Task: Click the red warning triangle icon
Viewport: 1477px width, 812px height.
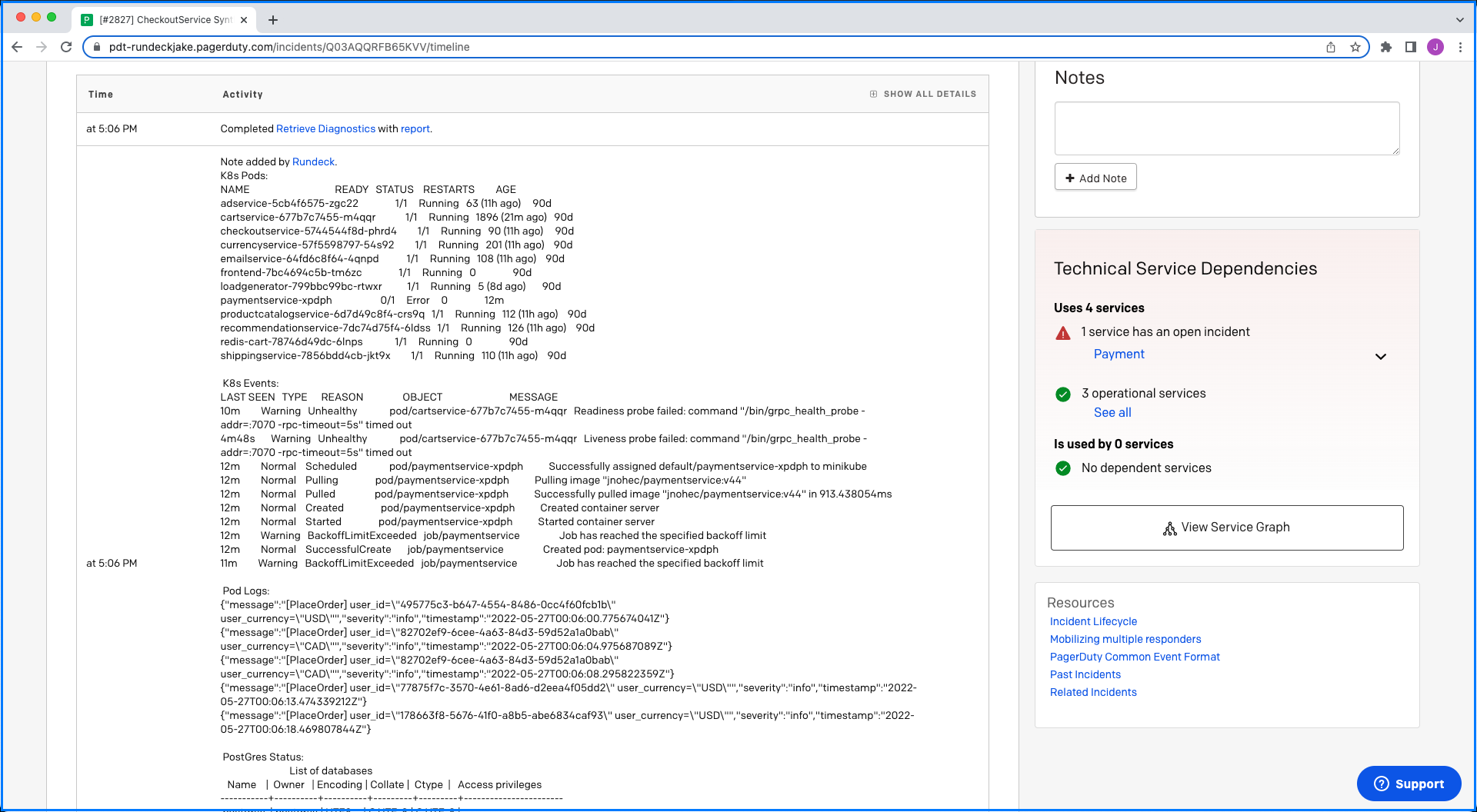Action: click(x=1063, y=333)
